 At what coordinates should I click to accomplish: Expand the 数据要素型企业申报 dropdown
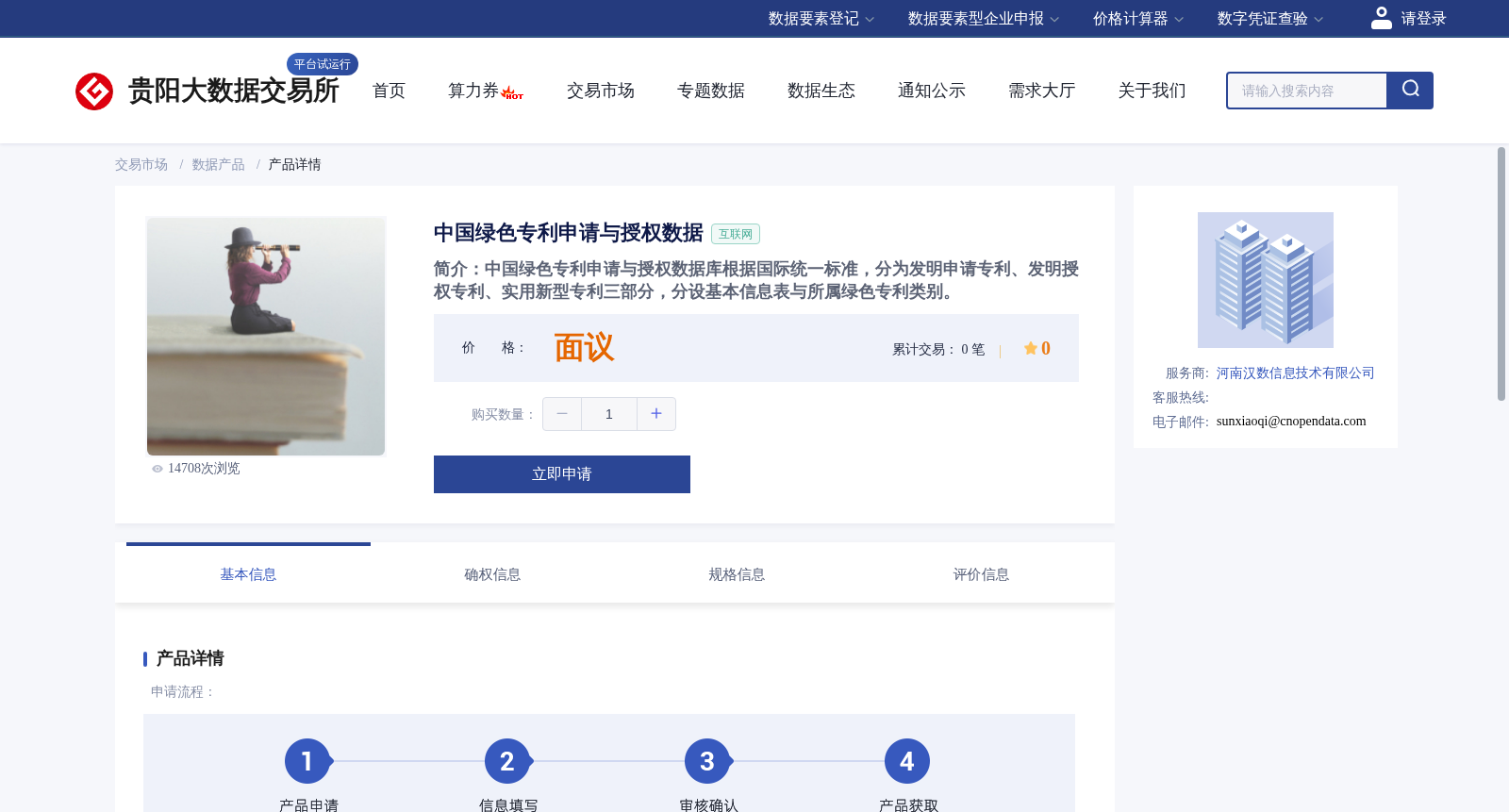984,19
